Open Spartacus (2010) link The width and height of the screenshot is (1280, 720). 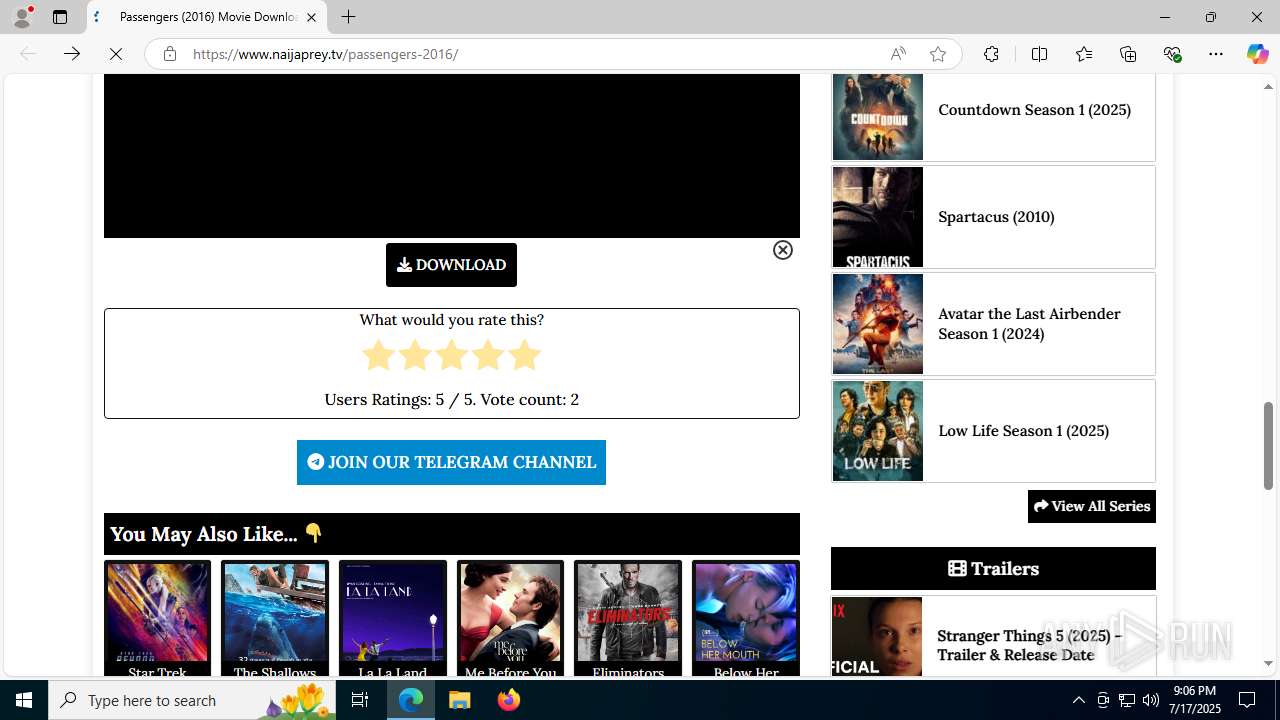[996, 217]
